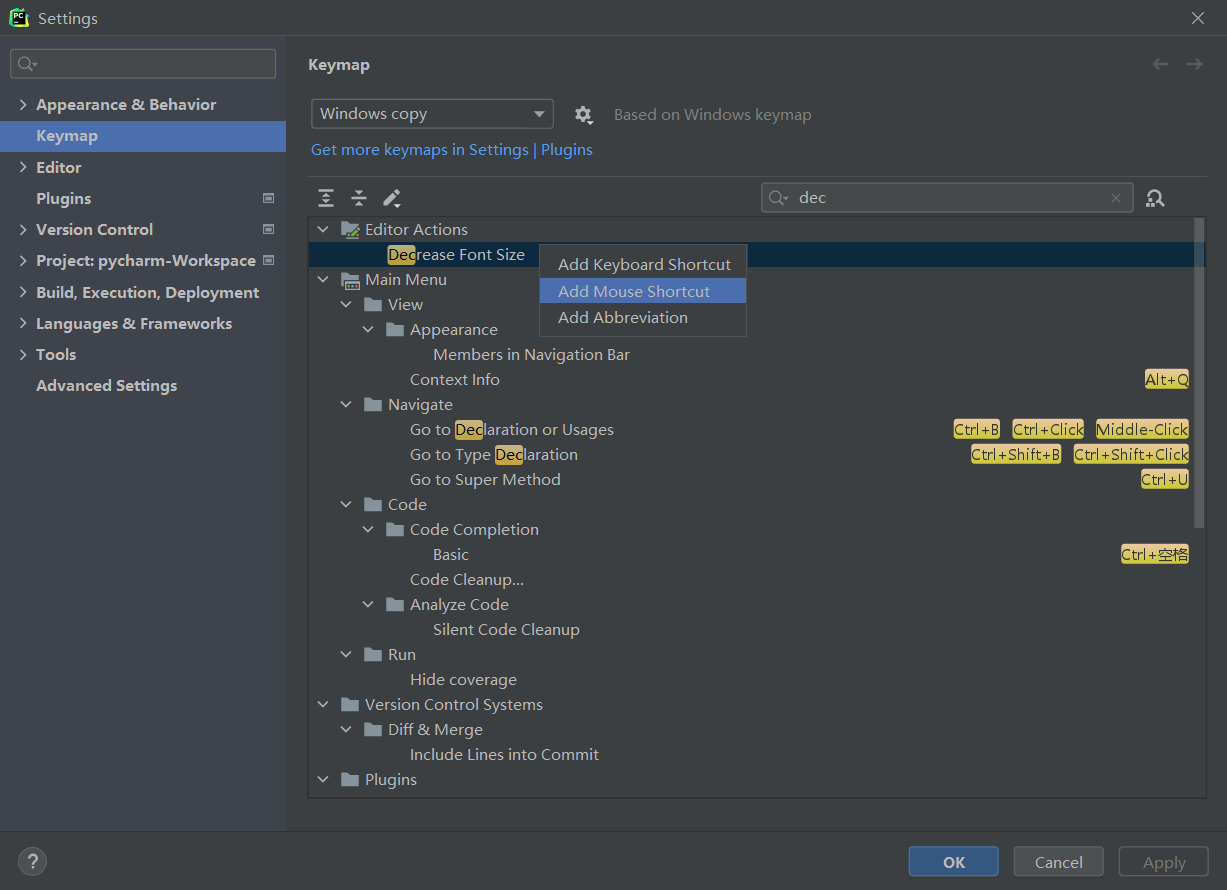Click the project-level icon next to Version Control
This screenshot has height=890, width=1227.
(268, 229)
